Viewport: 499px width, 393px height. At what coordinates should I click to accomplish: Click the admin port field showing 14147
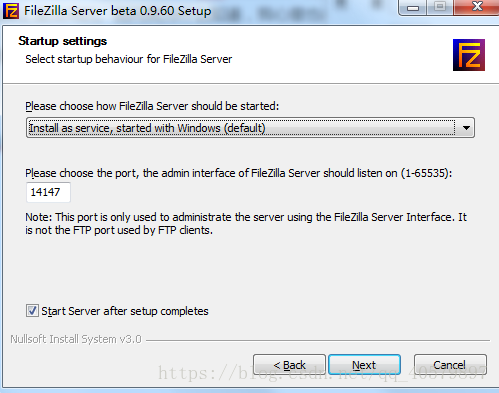coord(48,192)
